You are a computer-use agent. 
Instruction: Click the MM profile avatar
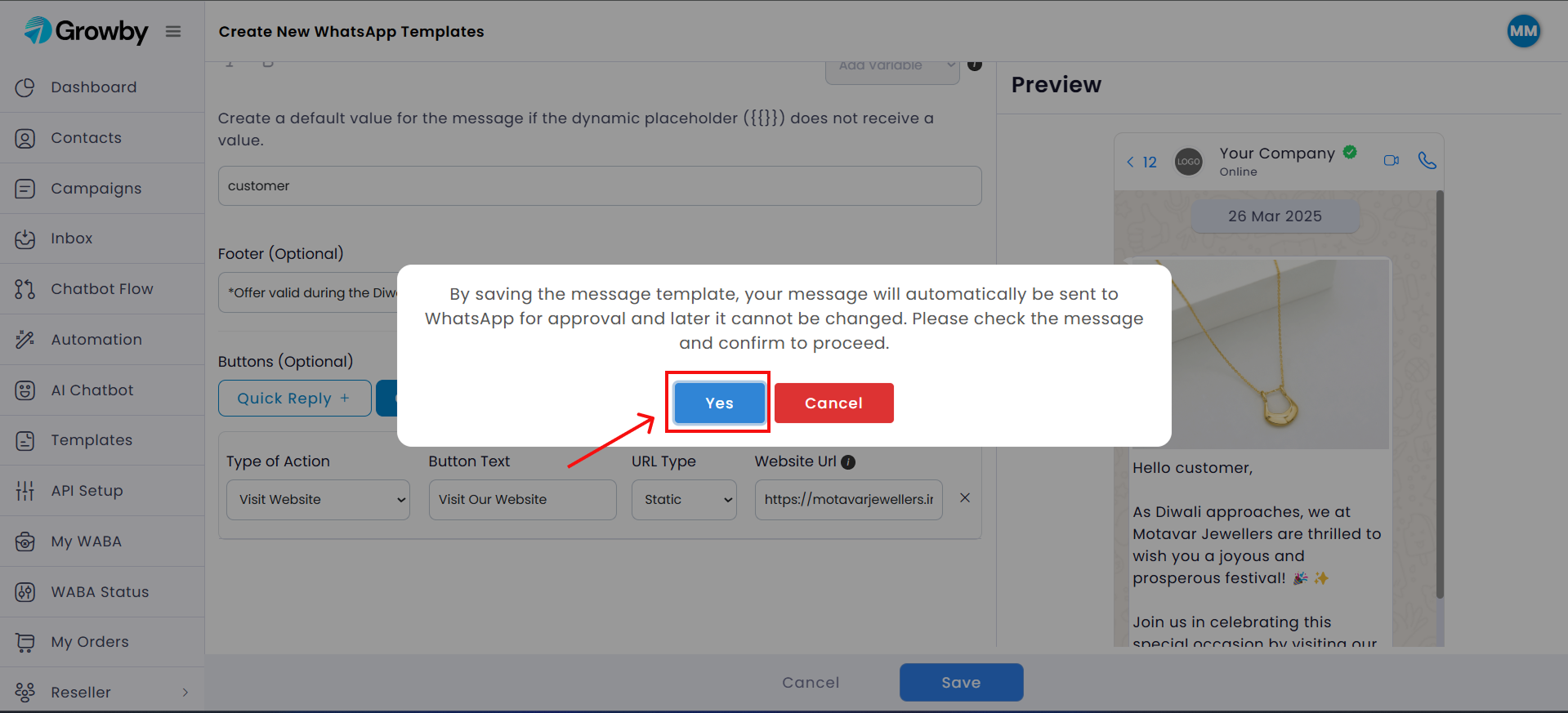click(1523, 32)
